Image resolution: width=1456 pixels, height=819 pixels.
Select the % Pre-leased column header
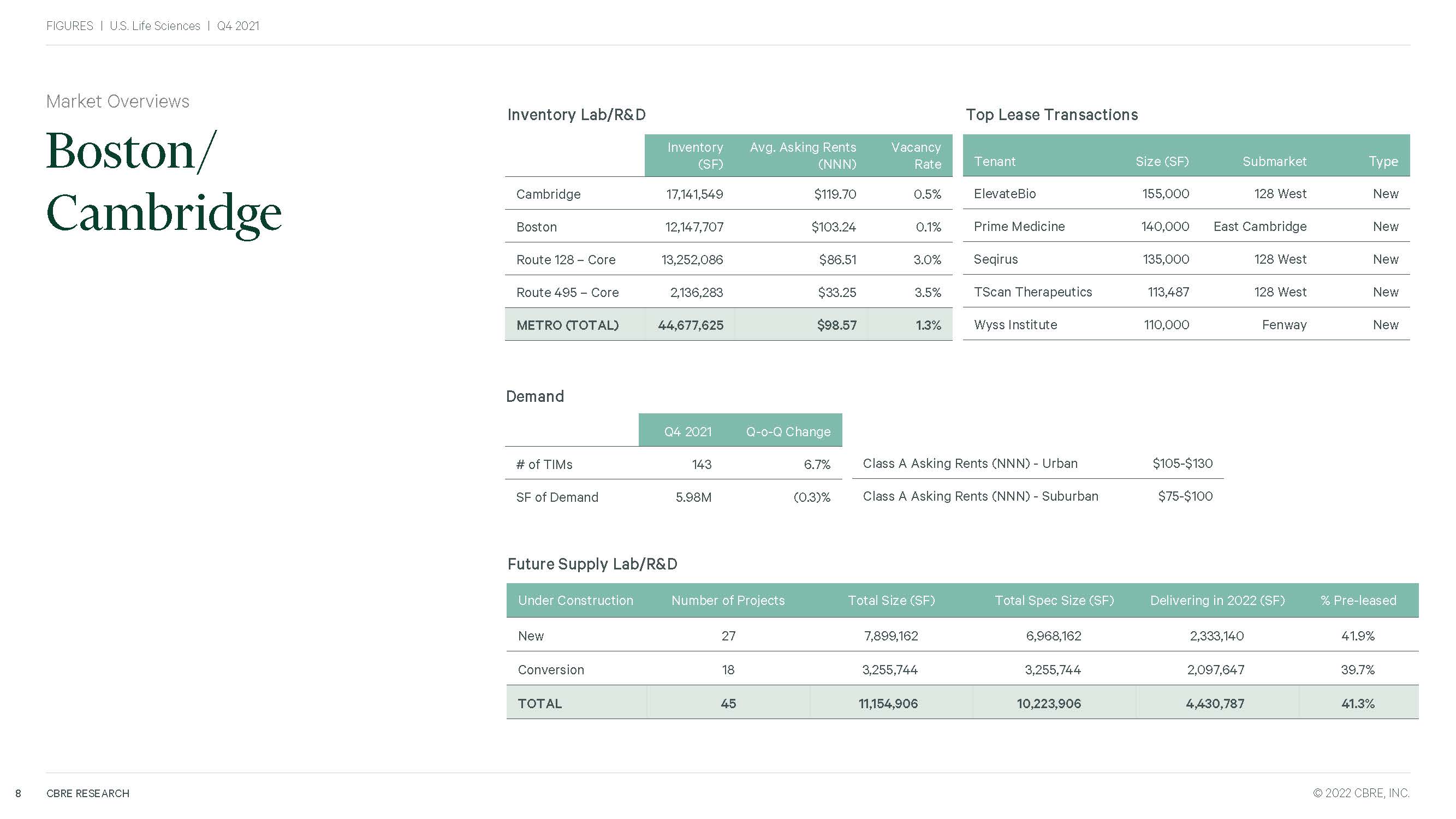[1358, 600]
